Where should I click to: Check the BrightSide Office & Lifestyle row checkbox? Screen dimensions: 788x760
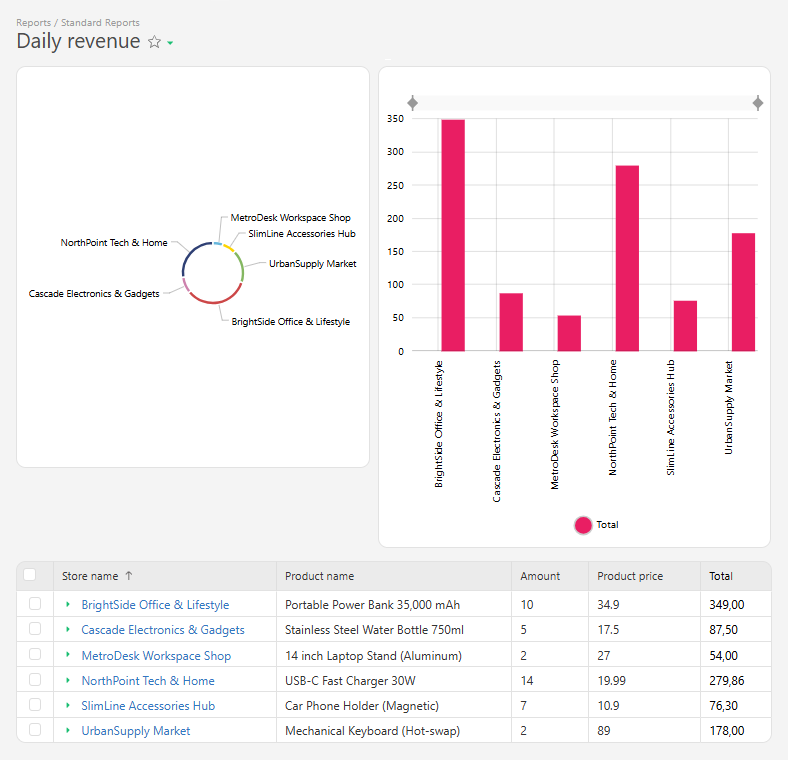(35, 604)
